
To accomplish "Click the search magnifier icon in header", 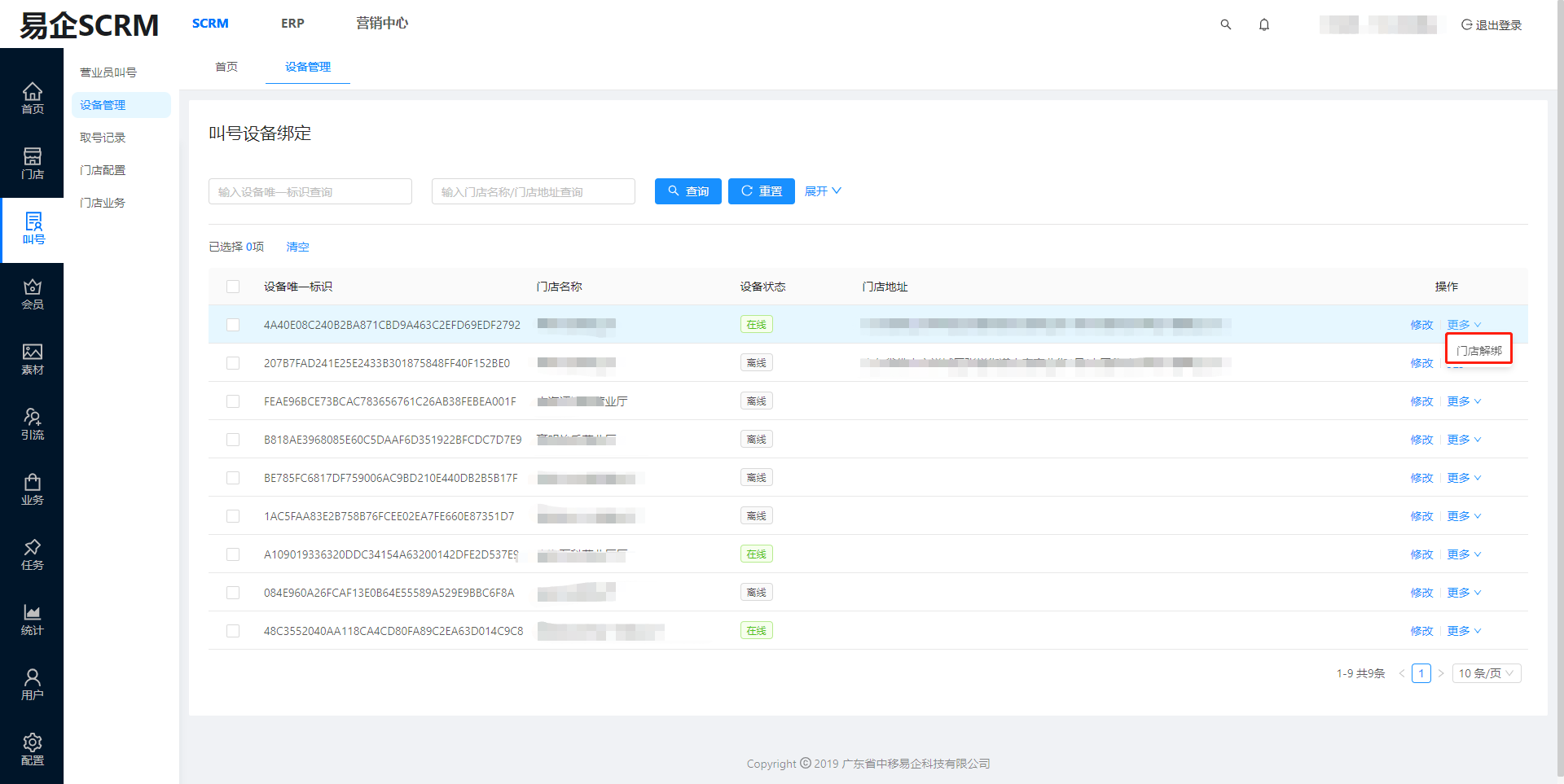I will [x=1225, y=24].
